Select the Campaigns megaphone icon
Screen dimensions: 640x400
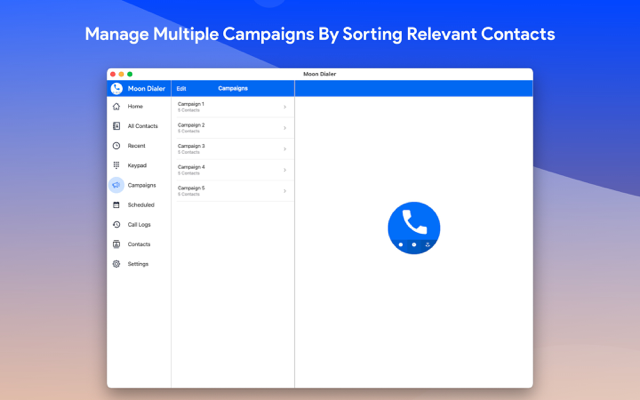coord(117,185)
